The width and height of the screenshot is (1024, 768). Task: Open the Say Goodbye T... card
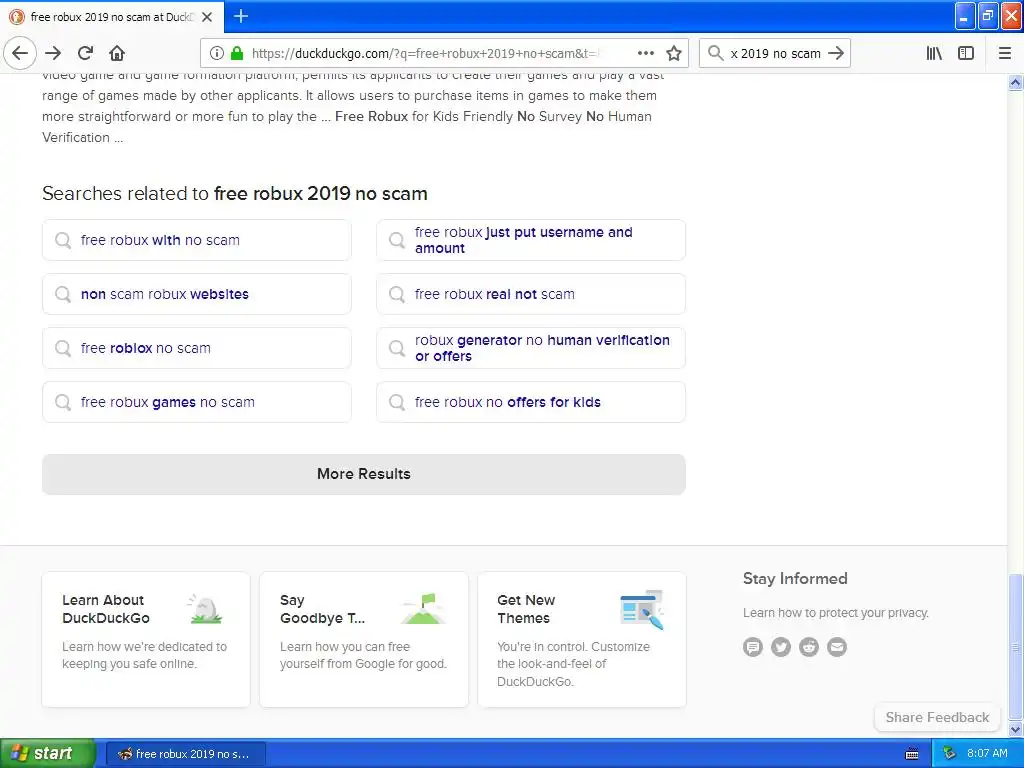pos(364,639)
